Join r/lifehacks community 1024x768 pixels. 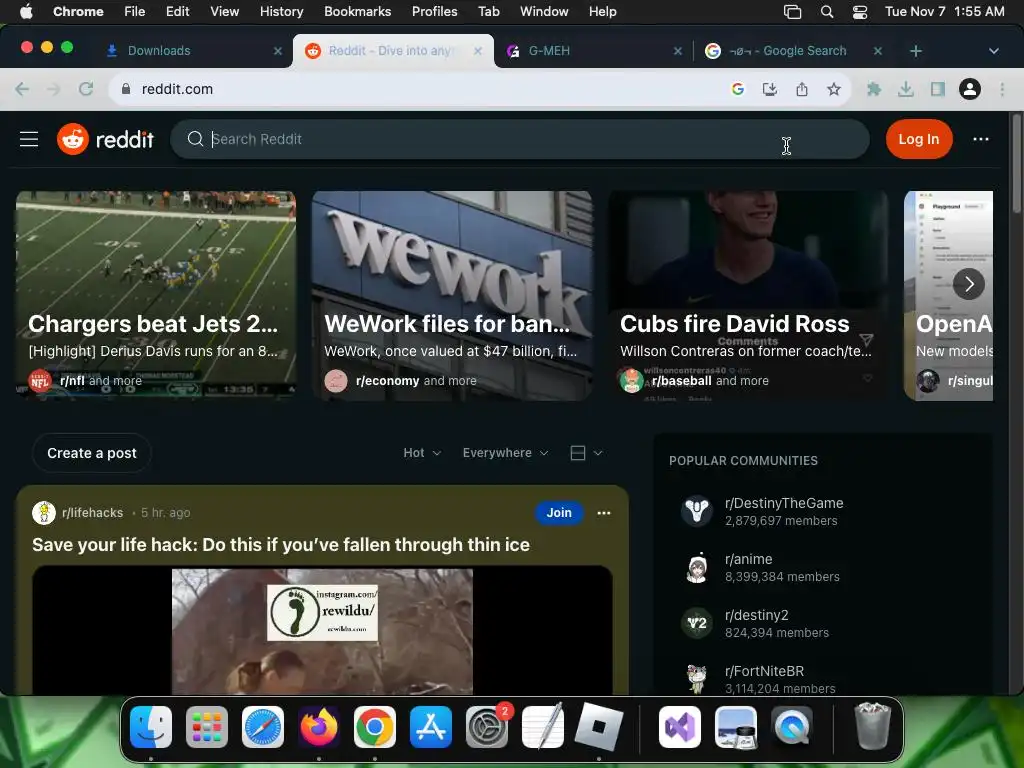pos(559,513)
